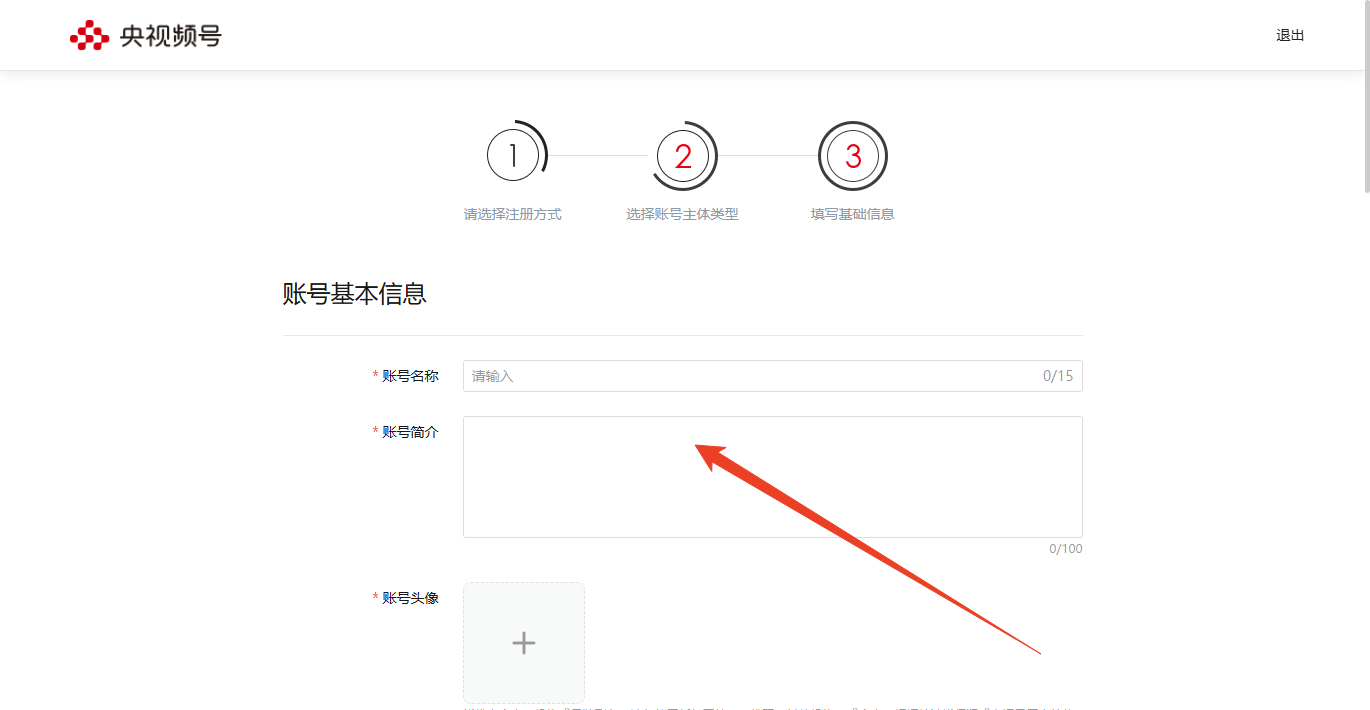
Task: Click the 账号基本信息 heading
Action: point(355,294)
